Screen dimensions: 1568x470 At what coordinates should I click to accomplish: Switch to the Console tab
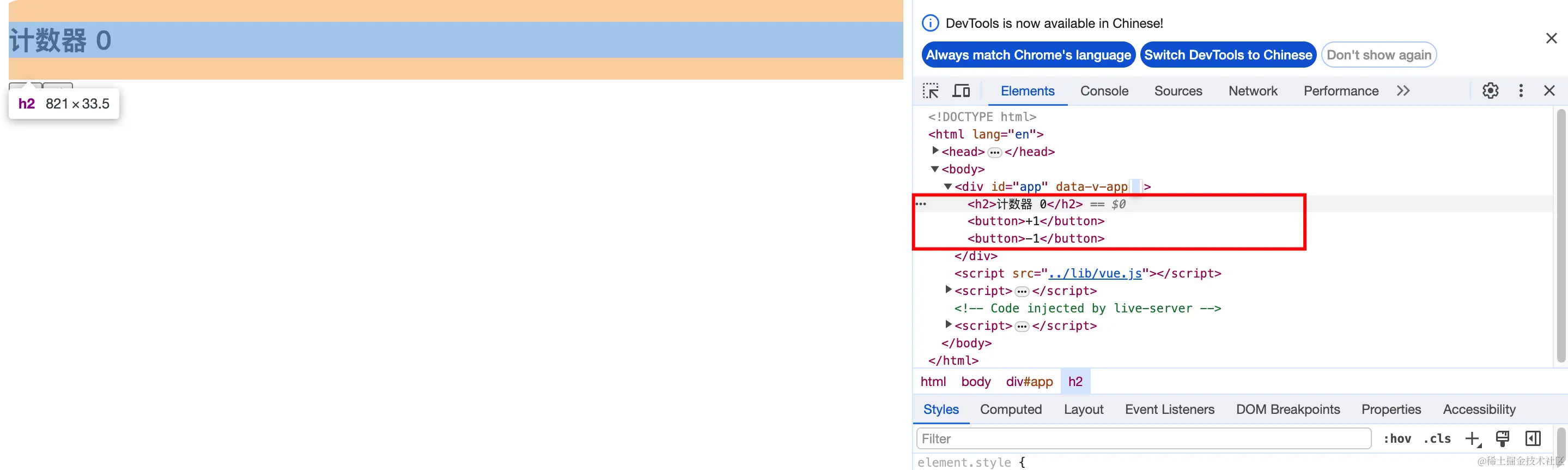1104,91
